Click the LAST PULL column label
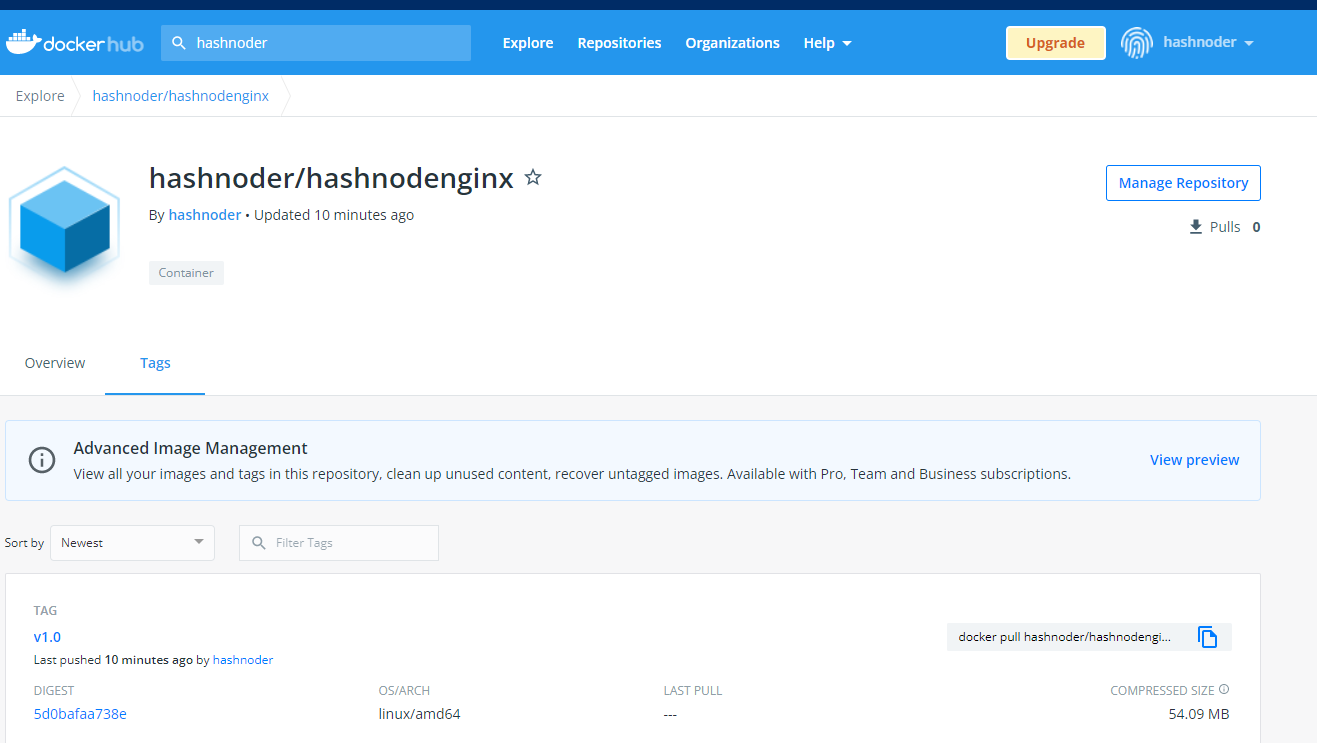 tap(693, 691)
